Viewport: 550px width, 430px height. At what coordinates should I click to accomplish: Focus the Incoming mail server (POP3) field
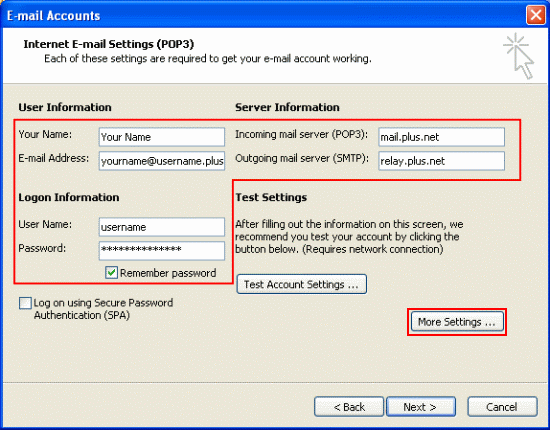442,137
